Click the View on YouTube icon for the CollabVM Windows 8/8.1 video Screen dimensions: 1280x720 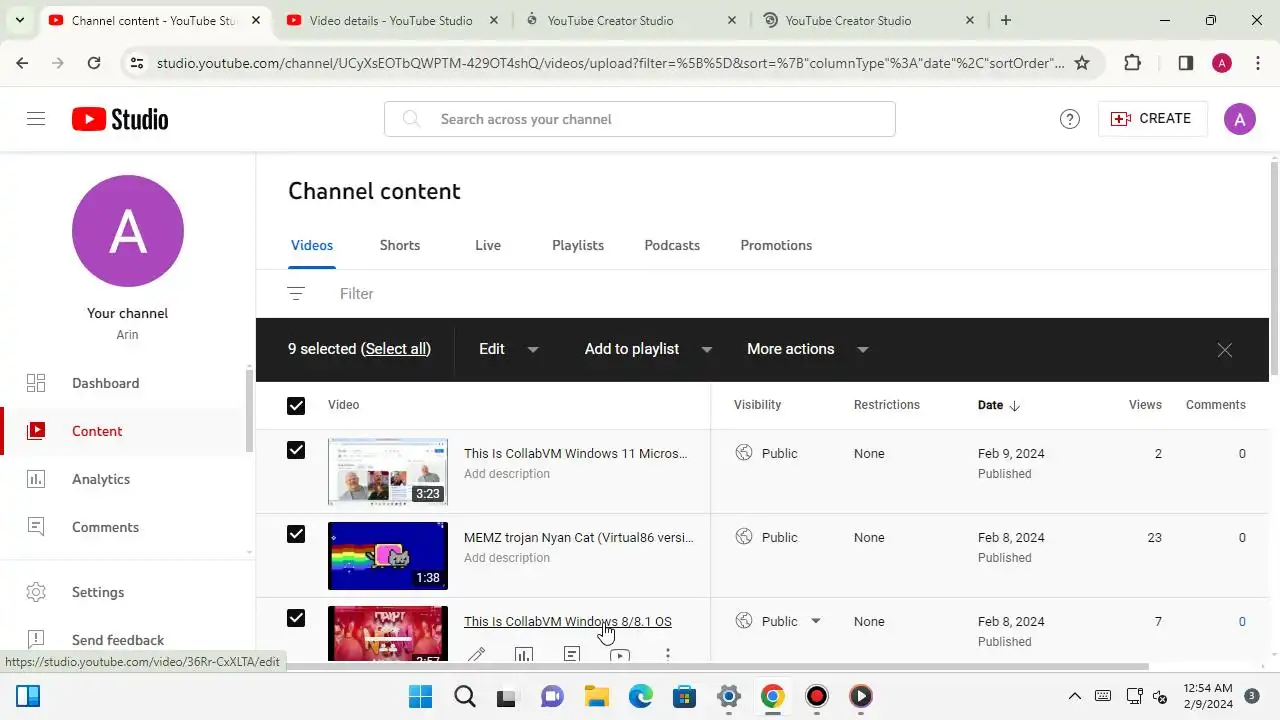point(620,655)
